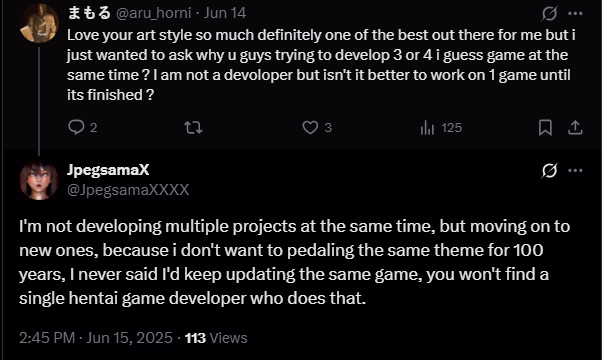This screenshot has height=360, width=602.
Task: Open the まもる profile avatar
Action: pos(39,23)
